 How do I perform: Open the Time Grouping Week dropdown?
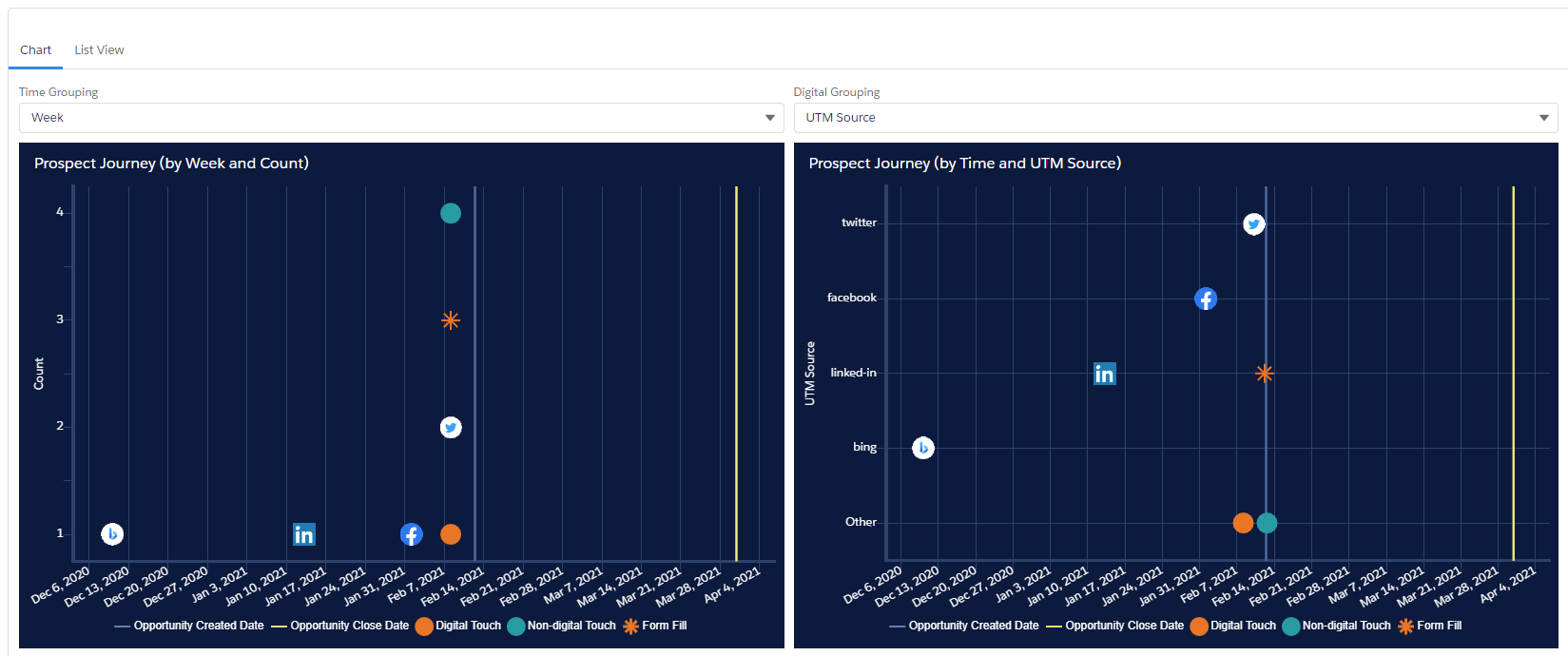(x=401, y=118)
